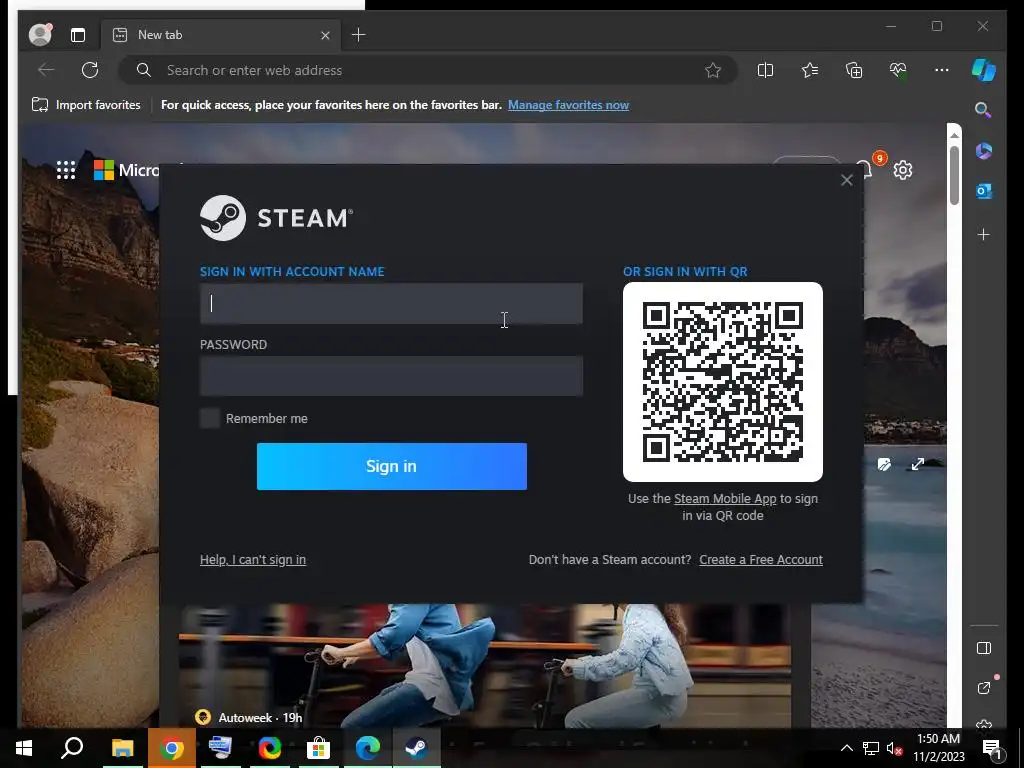Click the scrollbar up arrow
This screenshot has height=768, width=1024.
coord(954,135)
